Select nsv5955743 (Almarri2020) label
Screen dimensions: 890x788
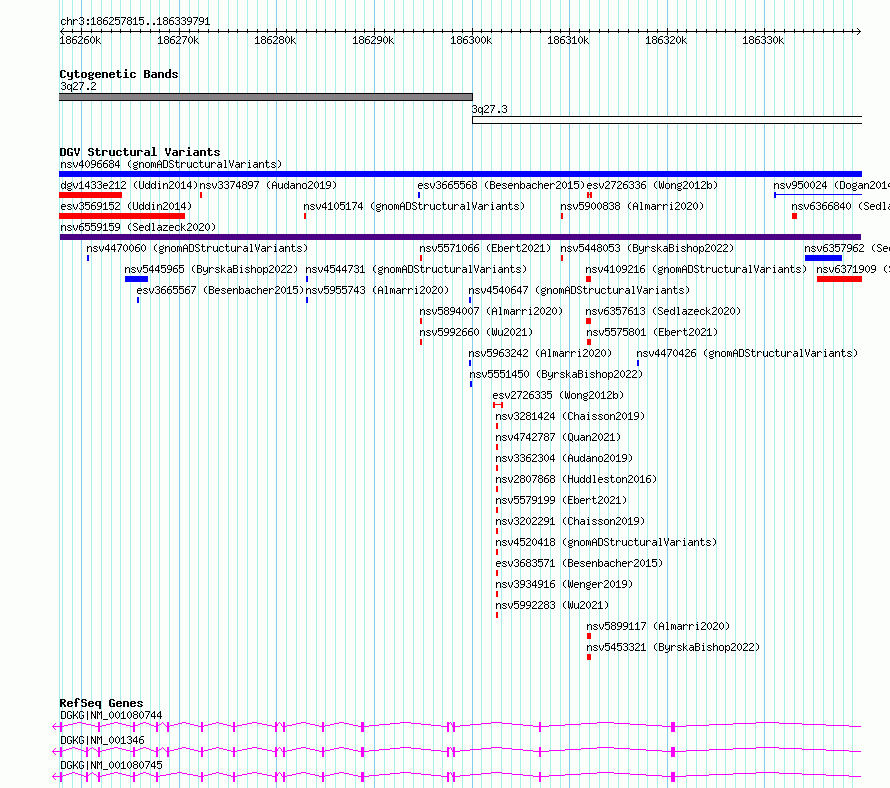click(x=377, y=291)
